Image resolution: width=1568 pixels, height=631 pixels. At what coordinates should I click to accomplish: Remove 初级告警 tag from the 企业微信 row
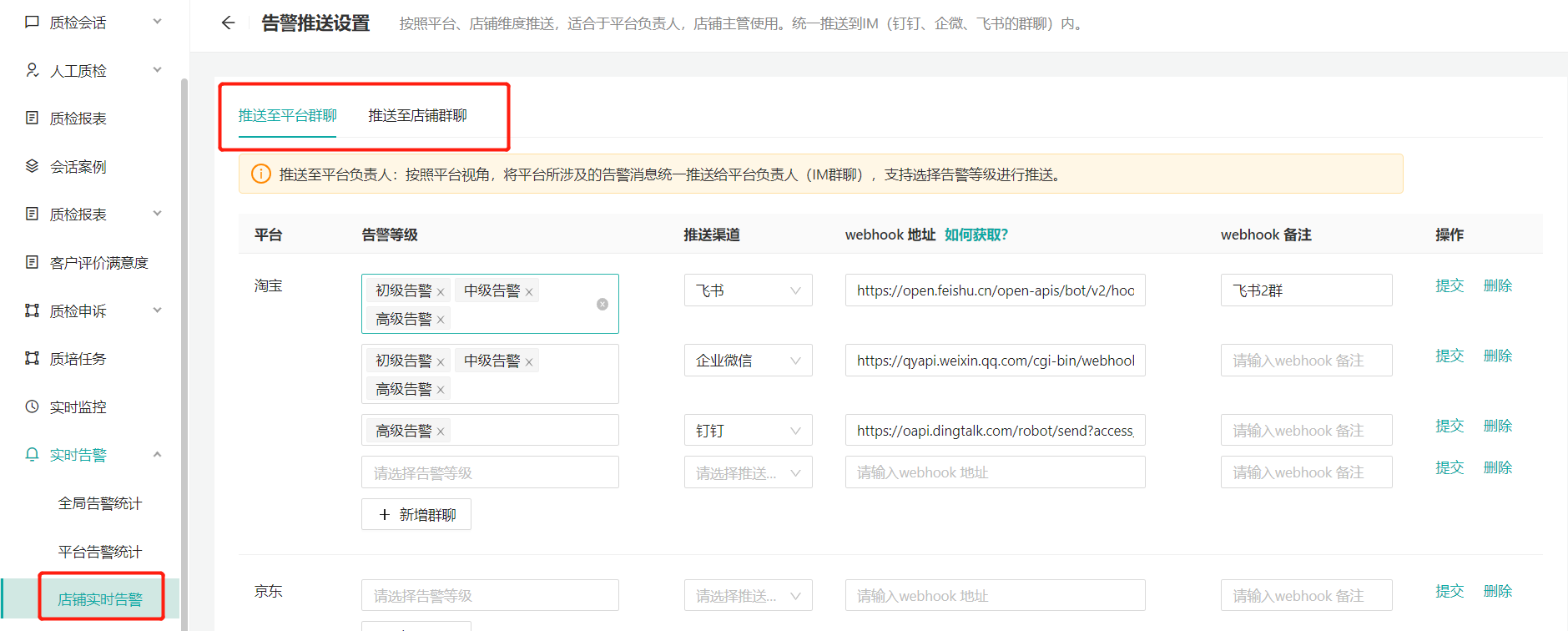tap(441, 362)
